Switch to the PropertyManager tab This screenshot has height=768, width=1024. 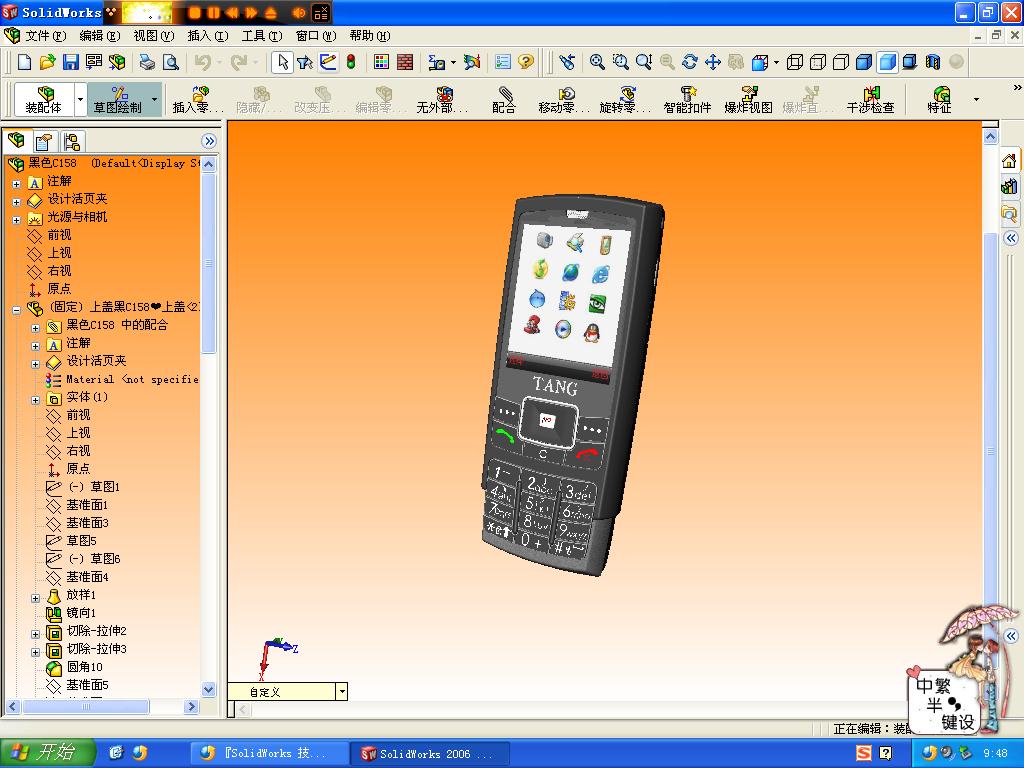(x=44, y=142)
